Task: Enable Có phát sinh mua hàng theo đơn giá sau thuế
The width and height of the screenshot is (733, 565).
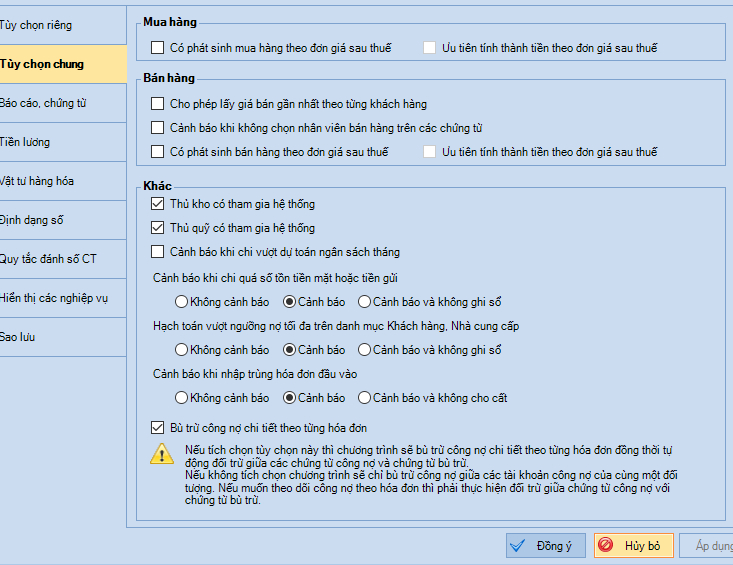Action: [x=158, y=47]
